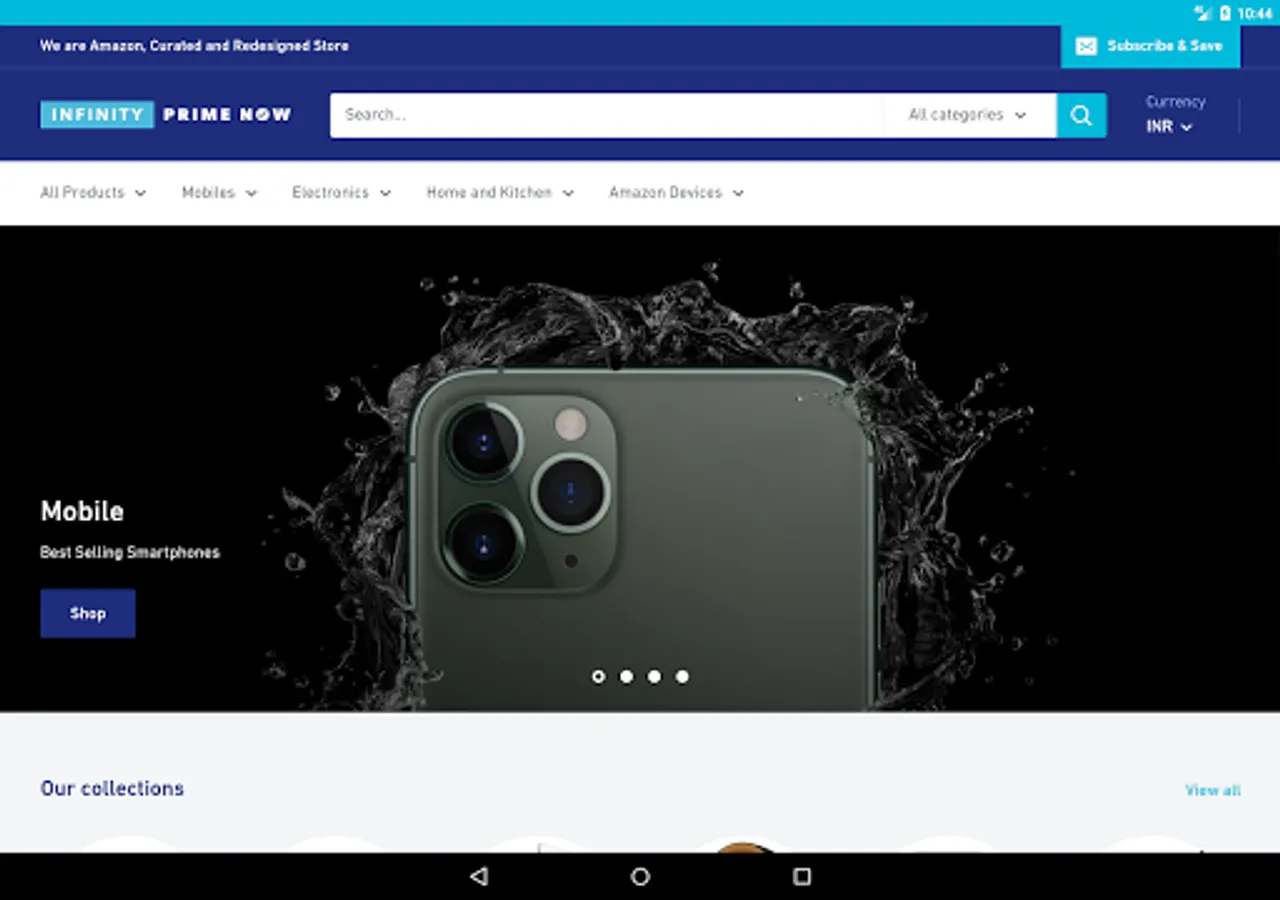Click the Mobile banner title
The image size is (1280, 900).
pos(82,511)
